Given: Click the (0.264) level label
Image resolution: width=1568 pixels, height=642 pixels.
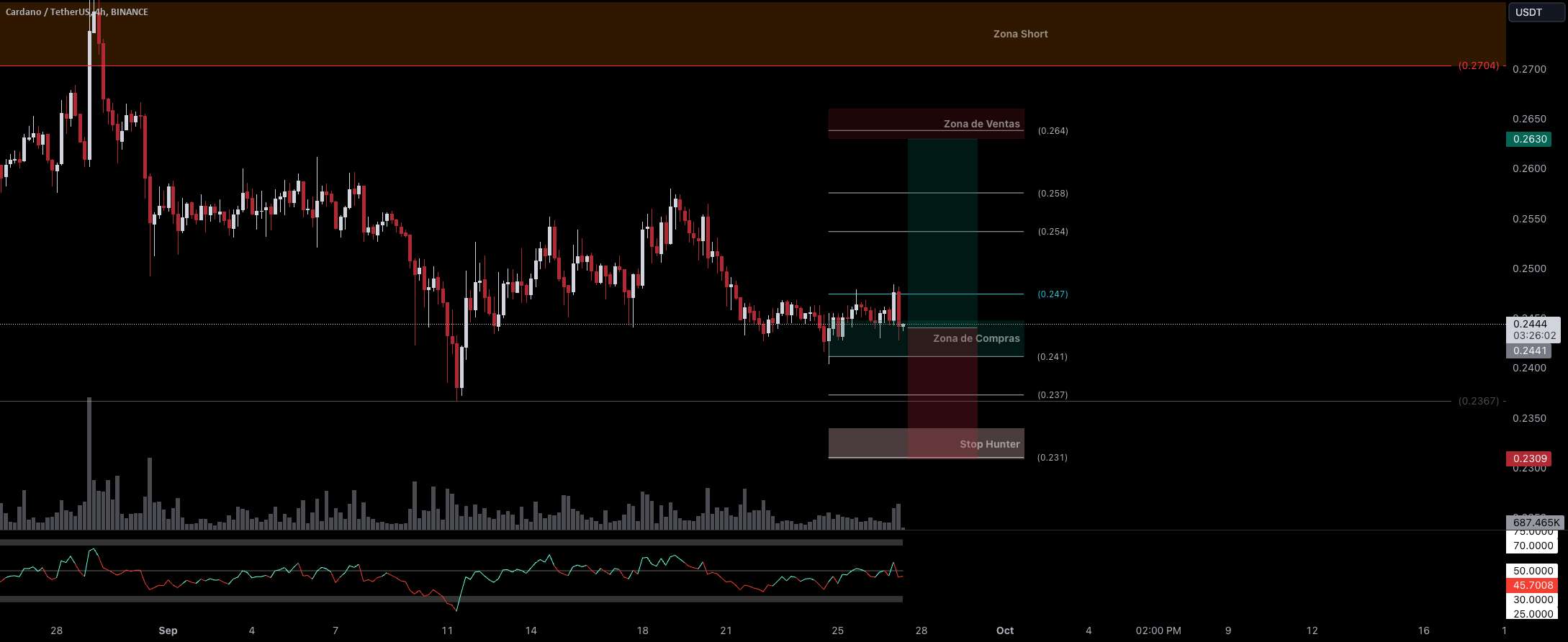Looking at the screenshot, I should [1053, 131].
